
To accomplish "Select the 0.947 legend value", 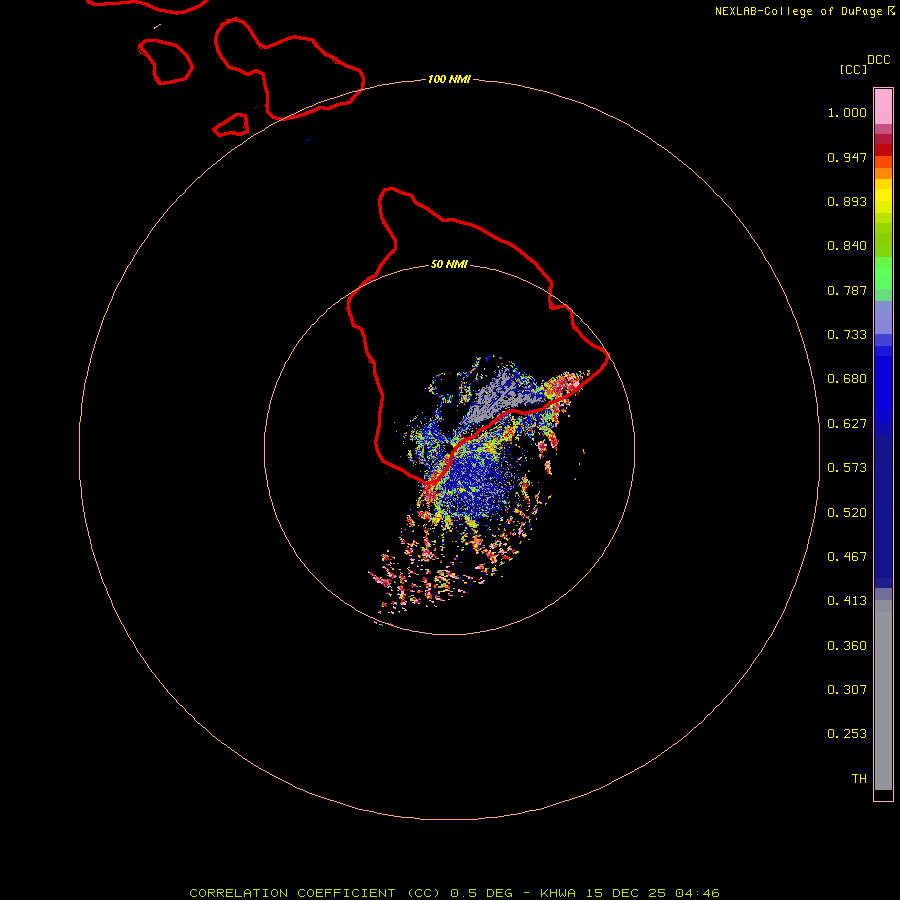I will point(847,157).
